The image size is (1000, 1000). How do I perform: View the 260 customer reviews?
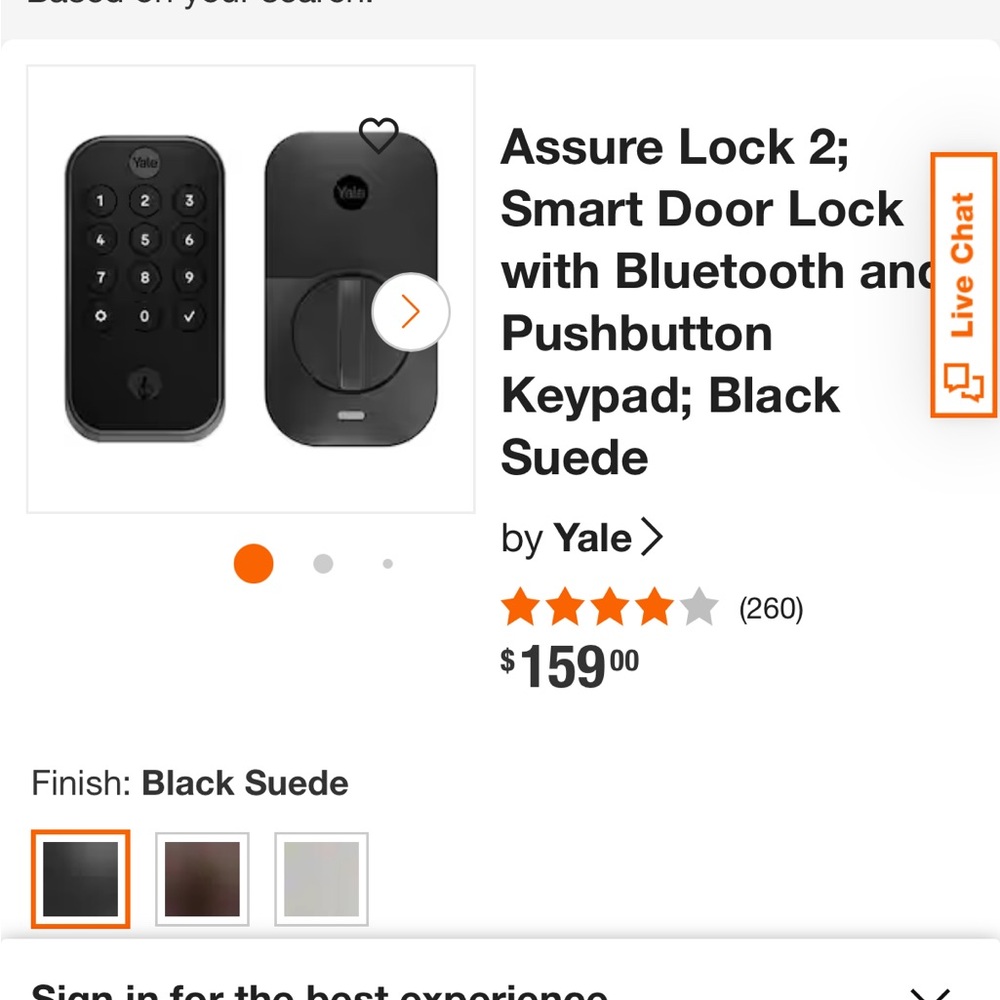tap(771, 608)
